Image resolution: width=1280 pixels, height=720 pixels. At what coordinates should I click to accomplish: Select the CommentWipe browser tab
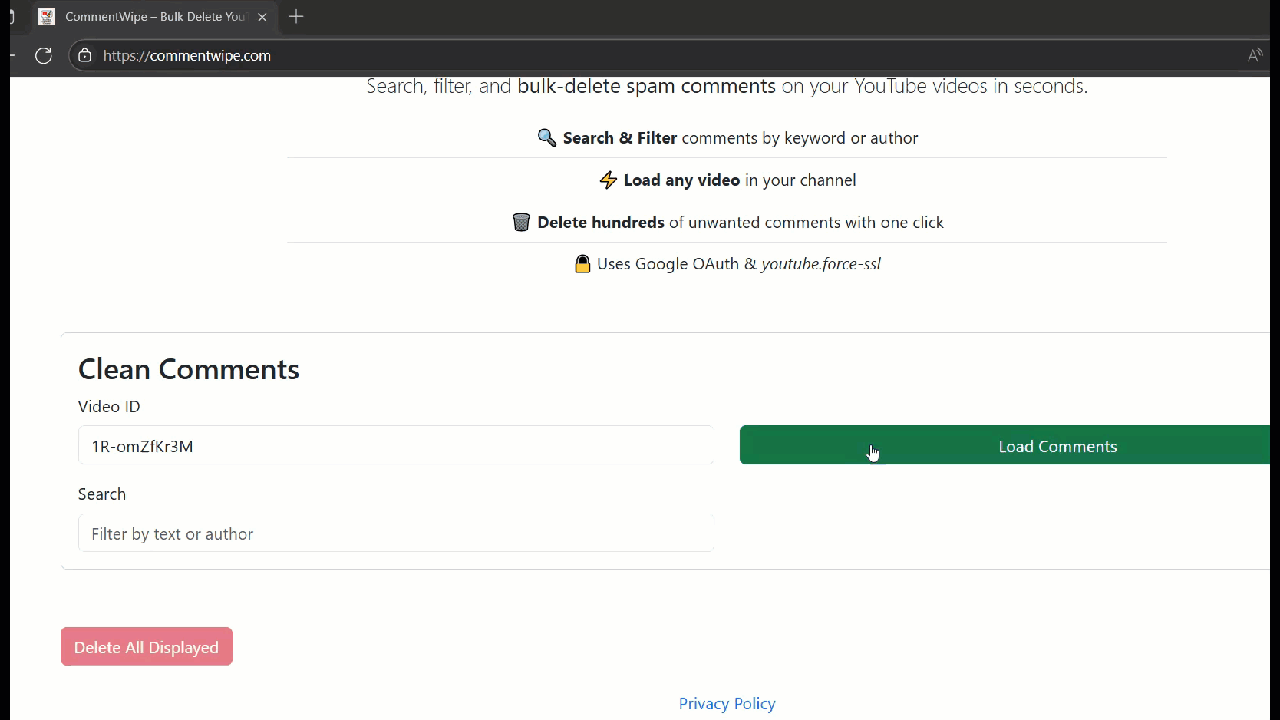(153, 17)
